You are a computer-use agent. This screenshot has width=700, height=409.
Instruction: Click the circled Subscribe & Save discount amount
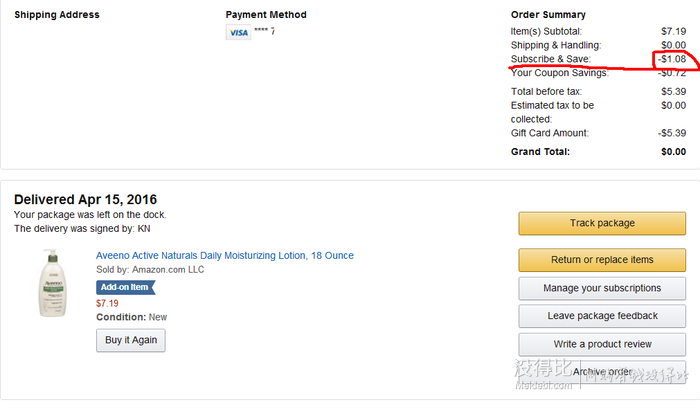[672, 59]
